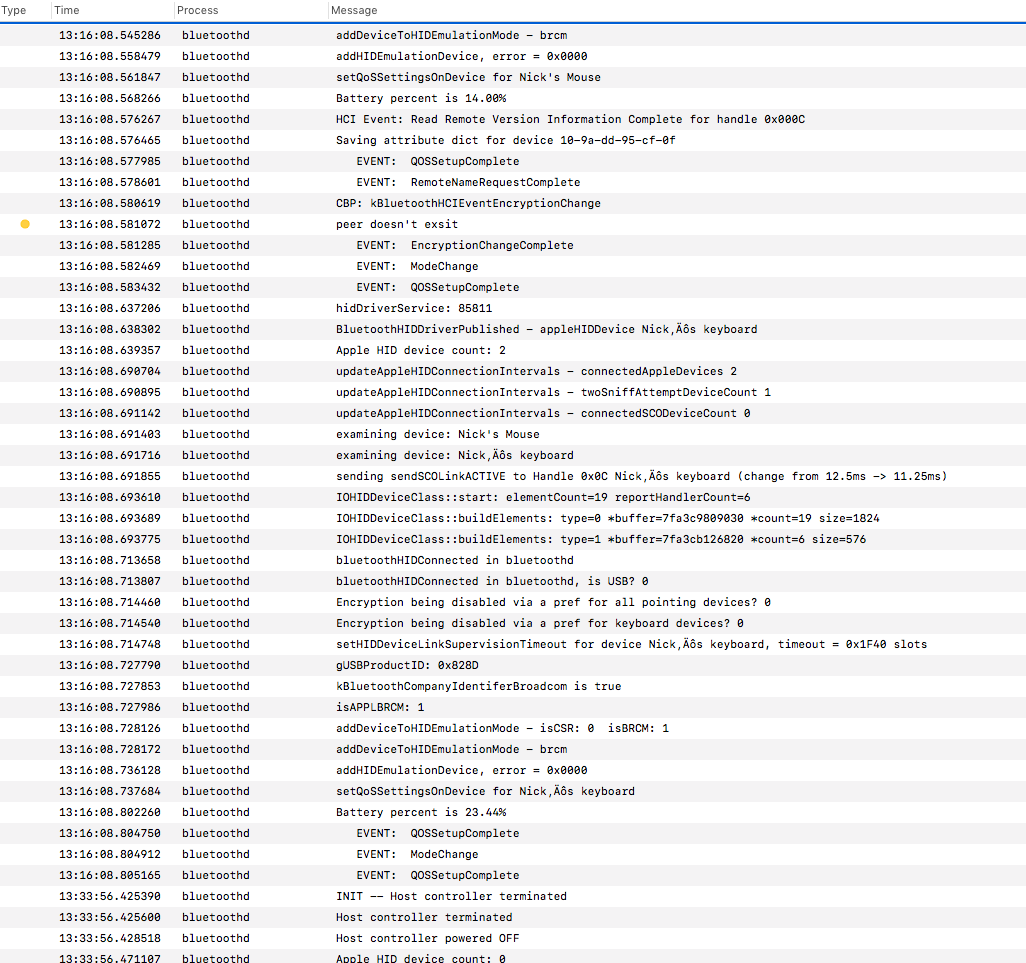The width and height of the screenshot is (1026, 963).
Task: Select 'Encryption being disabled for keyboard devices' row
Action: pyautogui.click(x=513, y=623)
